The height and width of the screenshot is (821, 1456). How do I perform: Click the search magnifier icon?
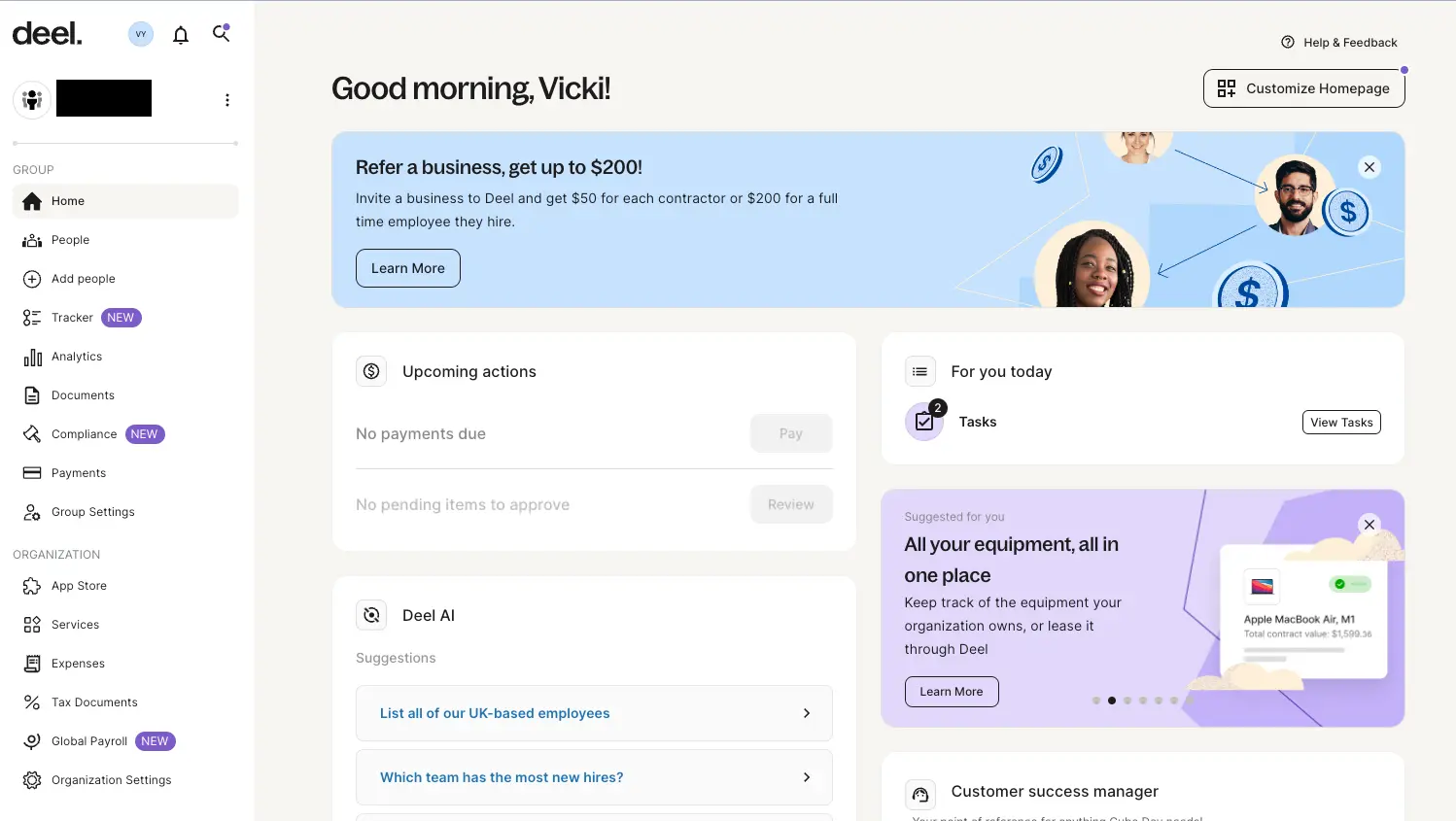point(221,33)
